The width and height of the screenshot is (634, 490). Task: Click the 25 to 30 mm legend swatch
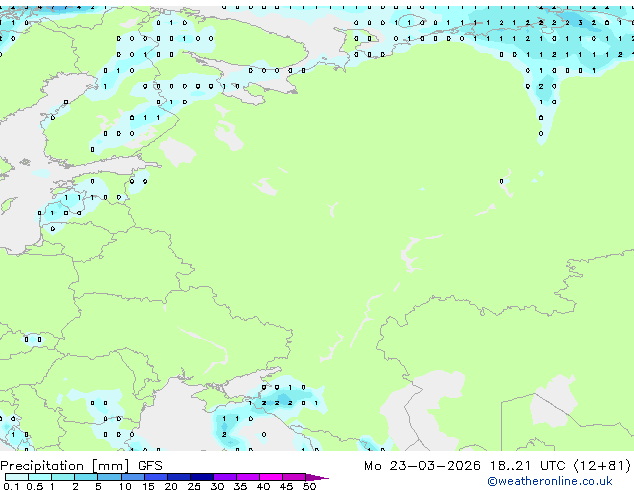(201, 477)
